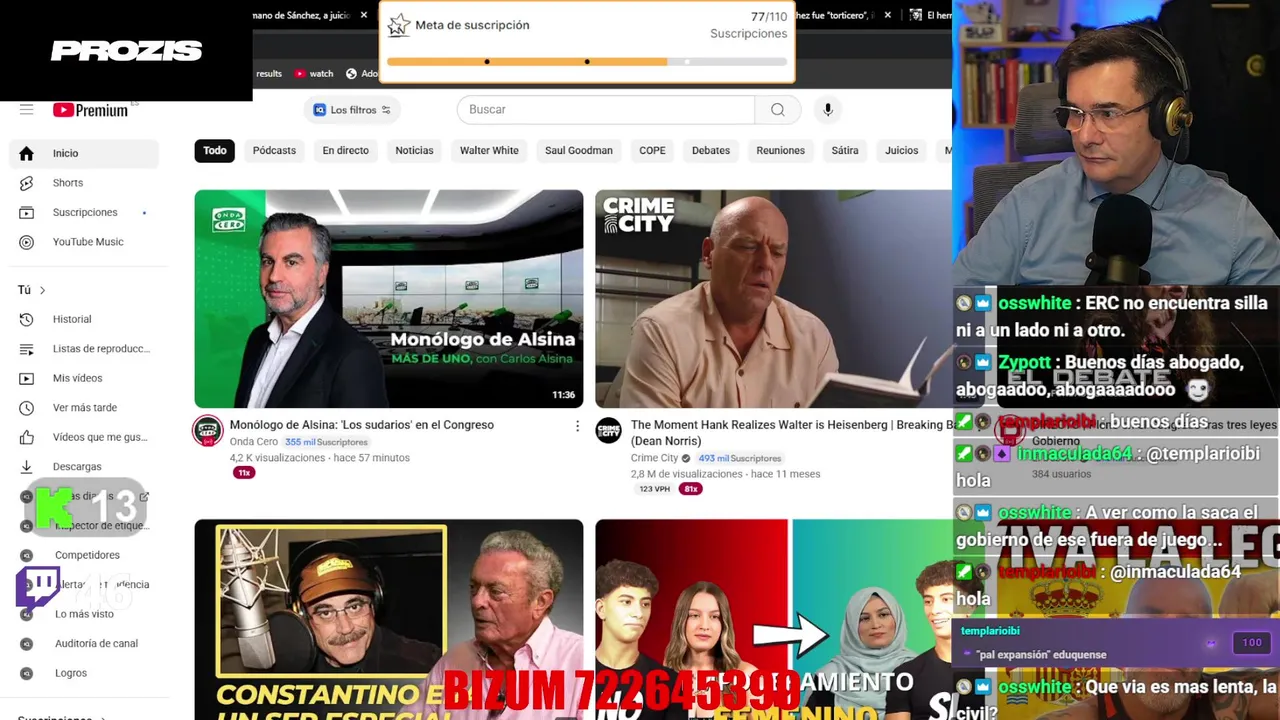Viewport: 1280px width, 720px height.
Task: Select the Juicios filter chip
Action: click(x=901, y=151)
